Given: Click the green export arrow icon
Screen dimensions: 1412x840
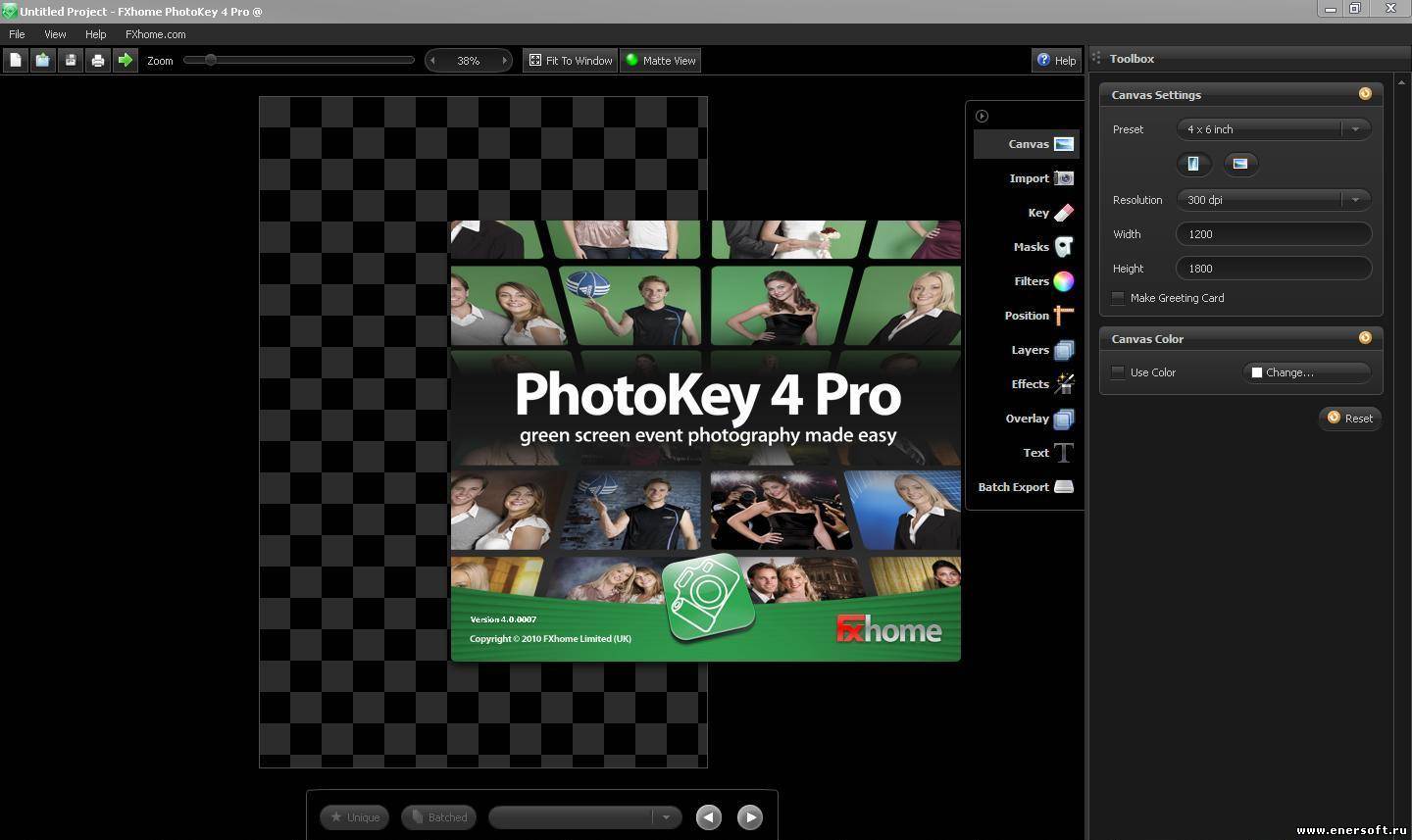Looking at the screenshot, I should pos(125,61).
